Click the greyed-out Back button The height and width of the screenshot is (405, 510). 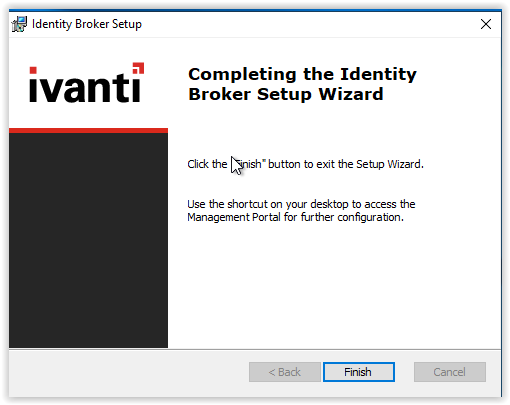click(x=285, y=372)
